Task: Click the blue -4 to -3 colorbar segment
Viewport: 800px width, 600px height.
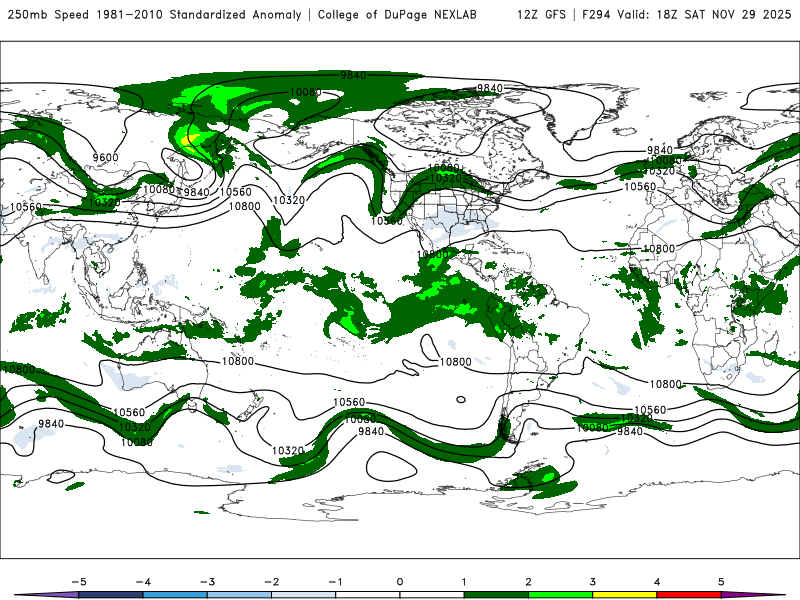Action: pyautogui.click(x=175, y=595)
